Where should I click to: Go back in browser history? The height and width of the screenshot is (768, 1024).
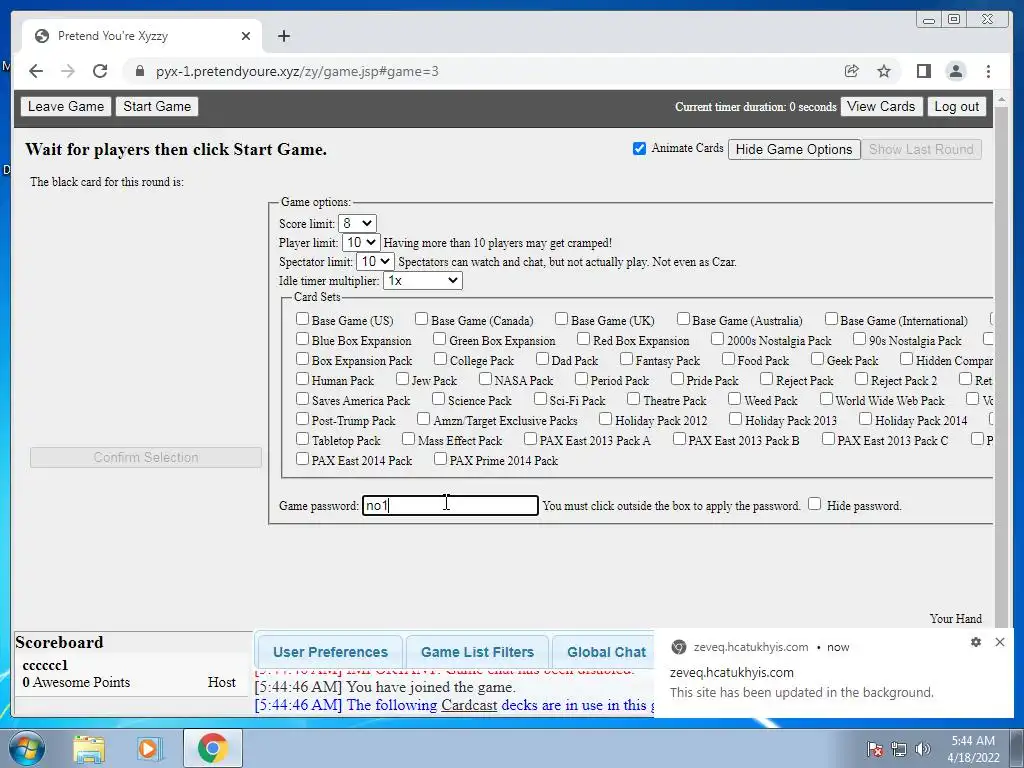[x=36, y=71]
